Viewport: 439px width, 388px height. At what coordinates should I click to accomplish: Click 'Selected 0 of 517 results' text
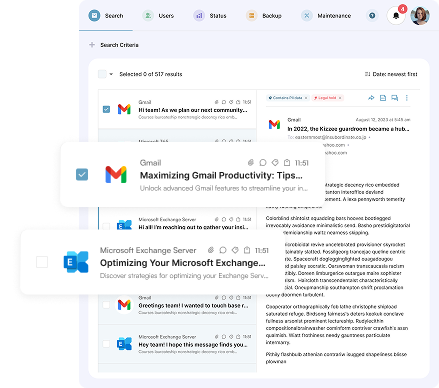tap(151, 74)
